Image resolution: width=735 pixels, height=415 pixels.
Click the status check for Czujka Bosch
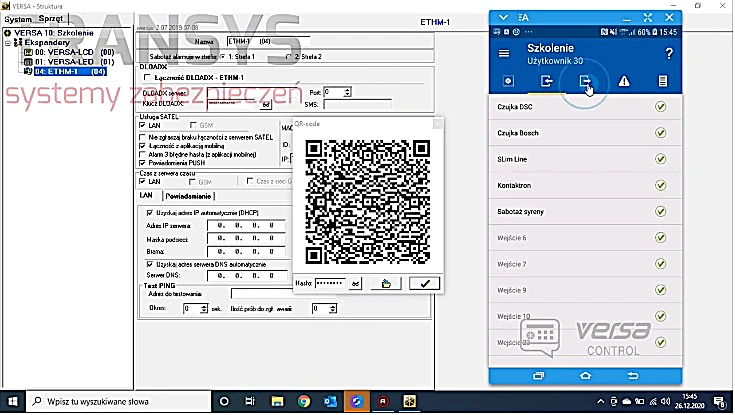click(x=660, y=133)
